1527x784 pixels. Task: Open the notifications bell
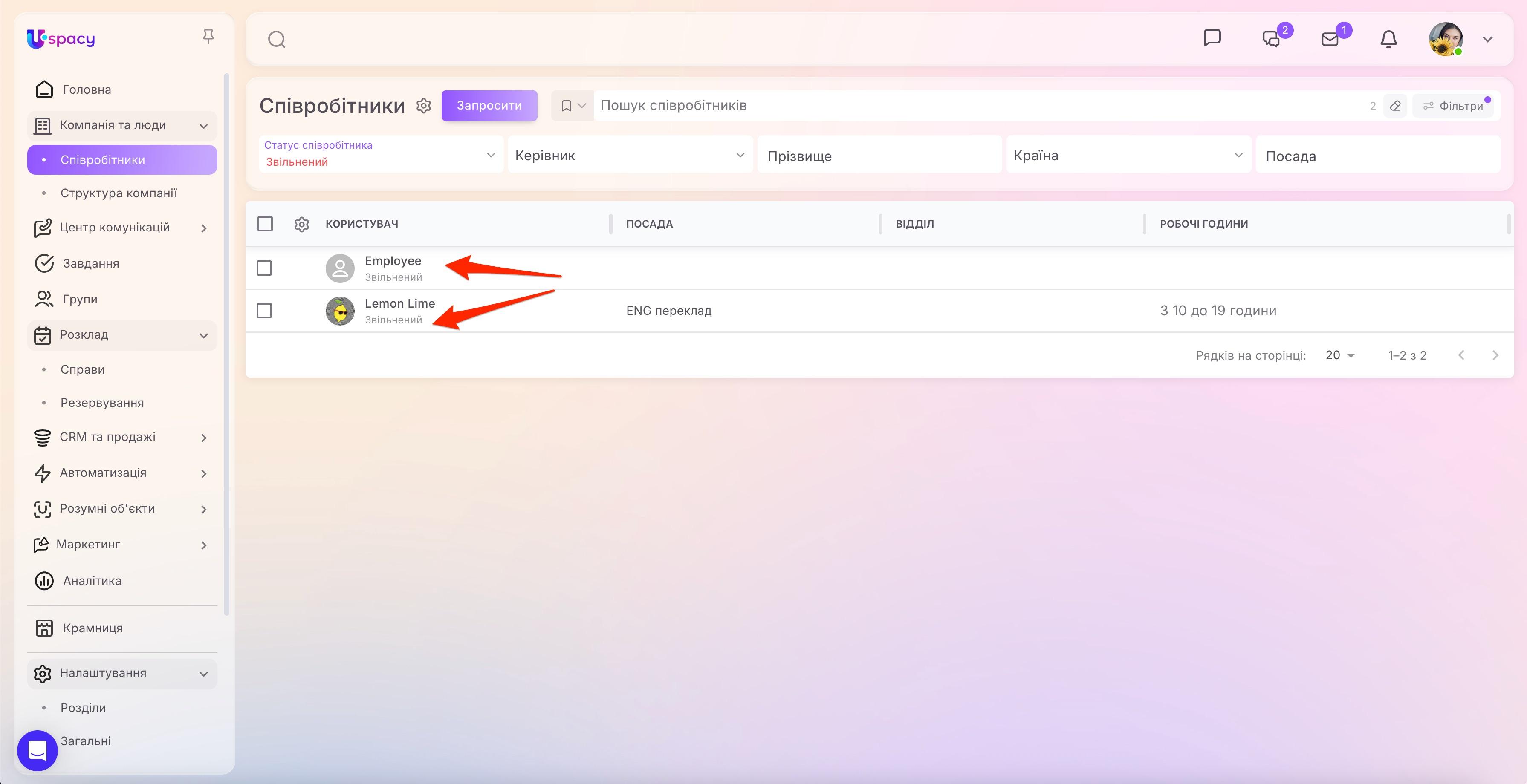(1388, 40)
